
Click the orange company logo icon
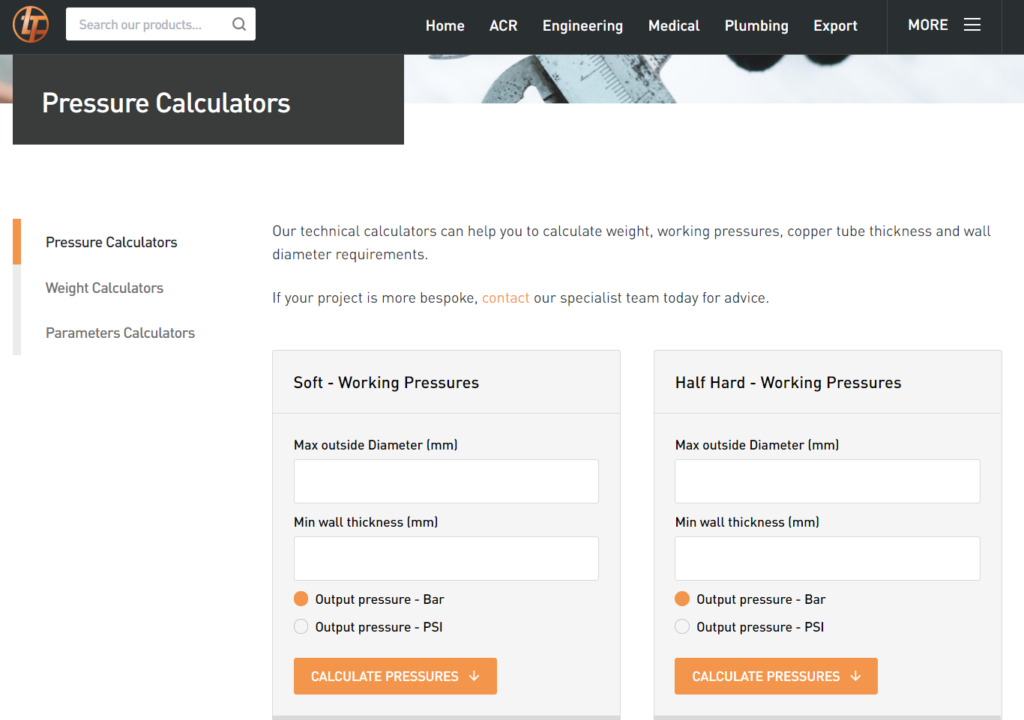pos(31,24)
